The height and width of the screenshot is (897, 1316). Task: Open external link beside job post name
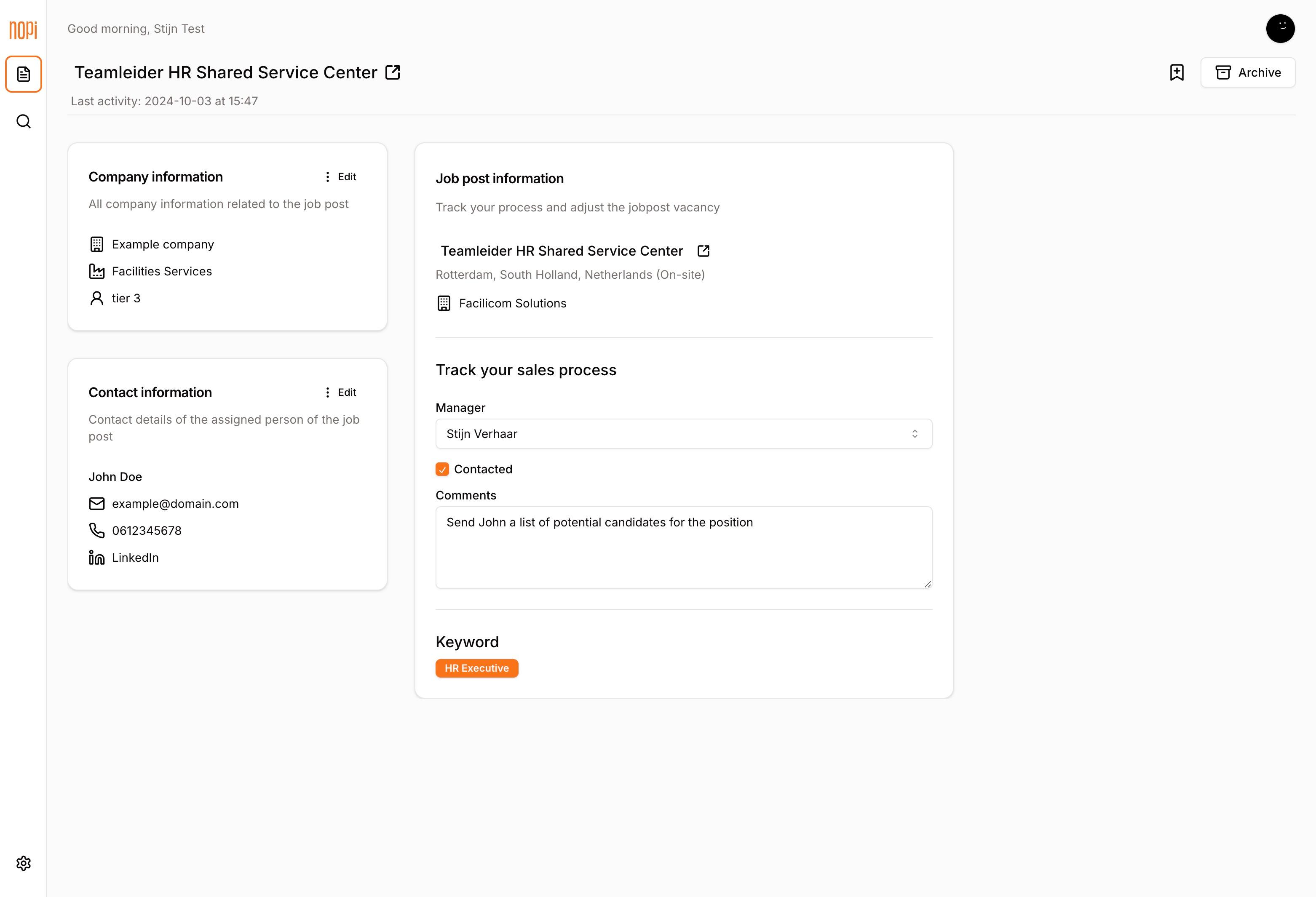point(703,251)
